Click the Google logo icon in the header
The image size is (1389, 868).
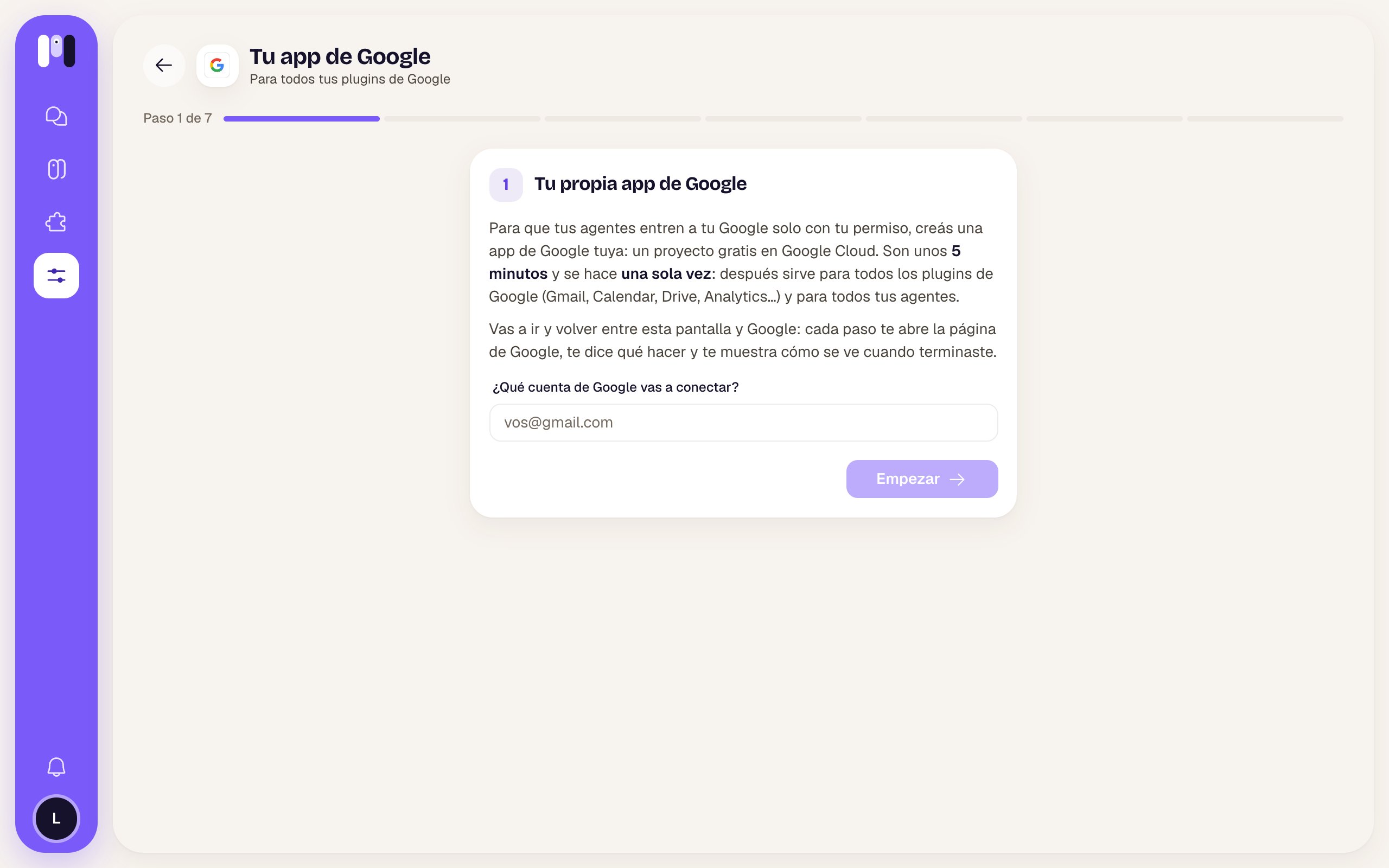click(217, 66)
